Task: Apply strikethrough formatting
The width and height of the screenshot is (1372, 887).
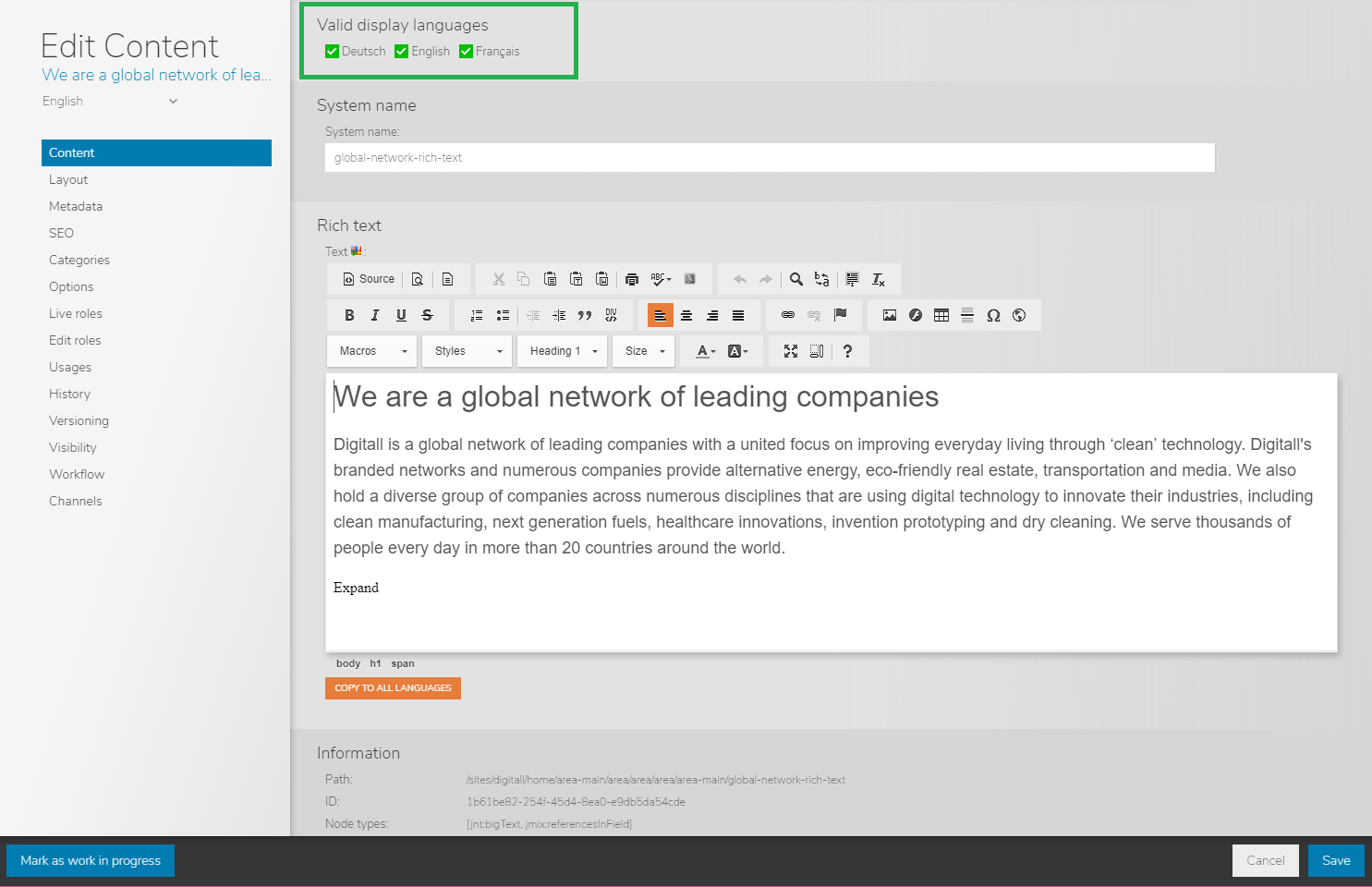Action: [427, 315]
